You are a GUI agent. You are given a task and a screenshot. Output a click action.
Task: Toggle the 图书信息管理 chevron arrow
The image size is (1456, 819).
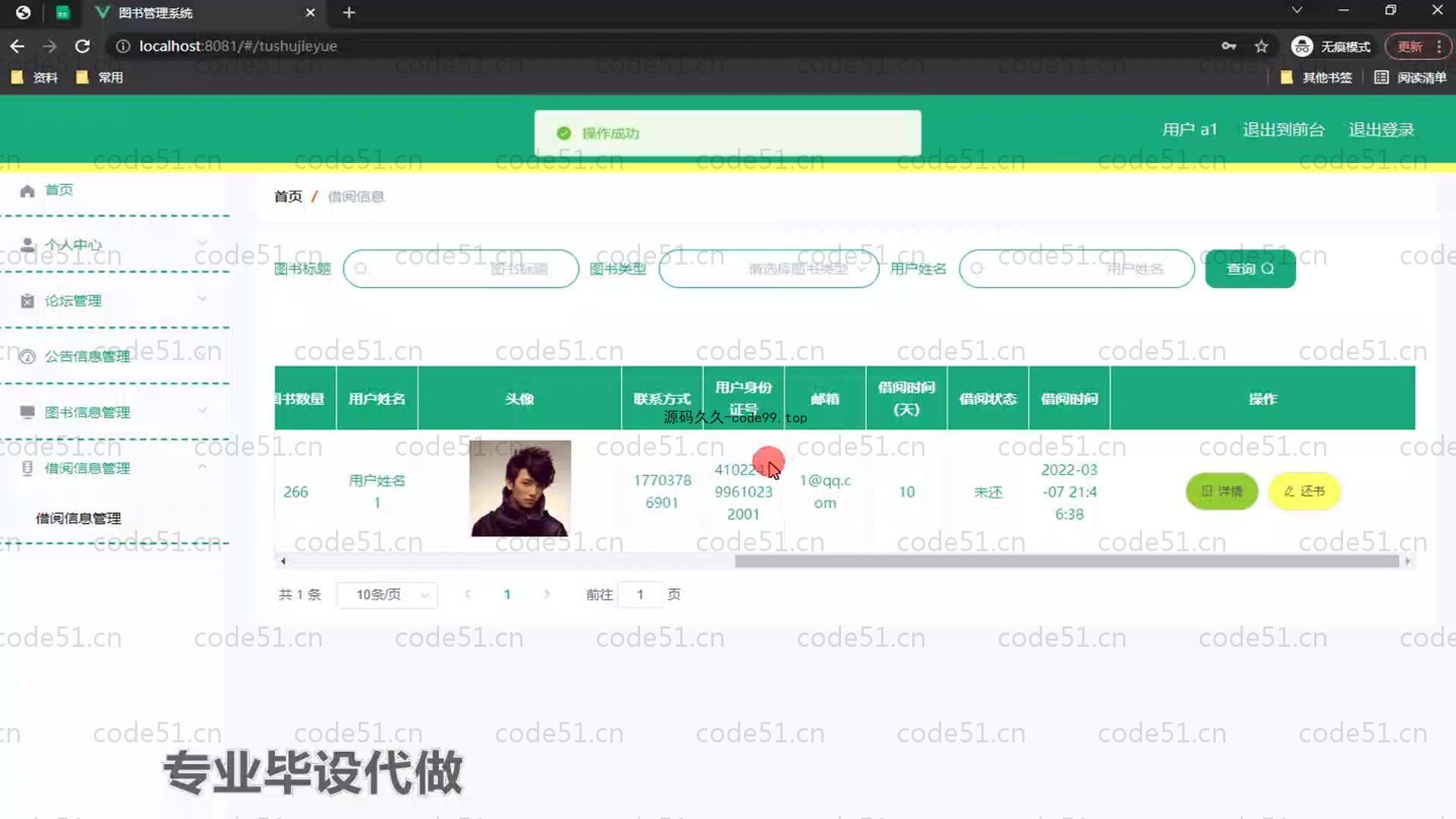coord(202,410)
